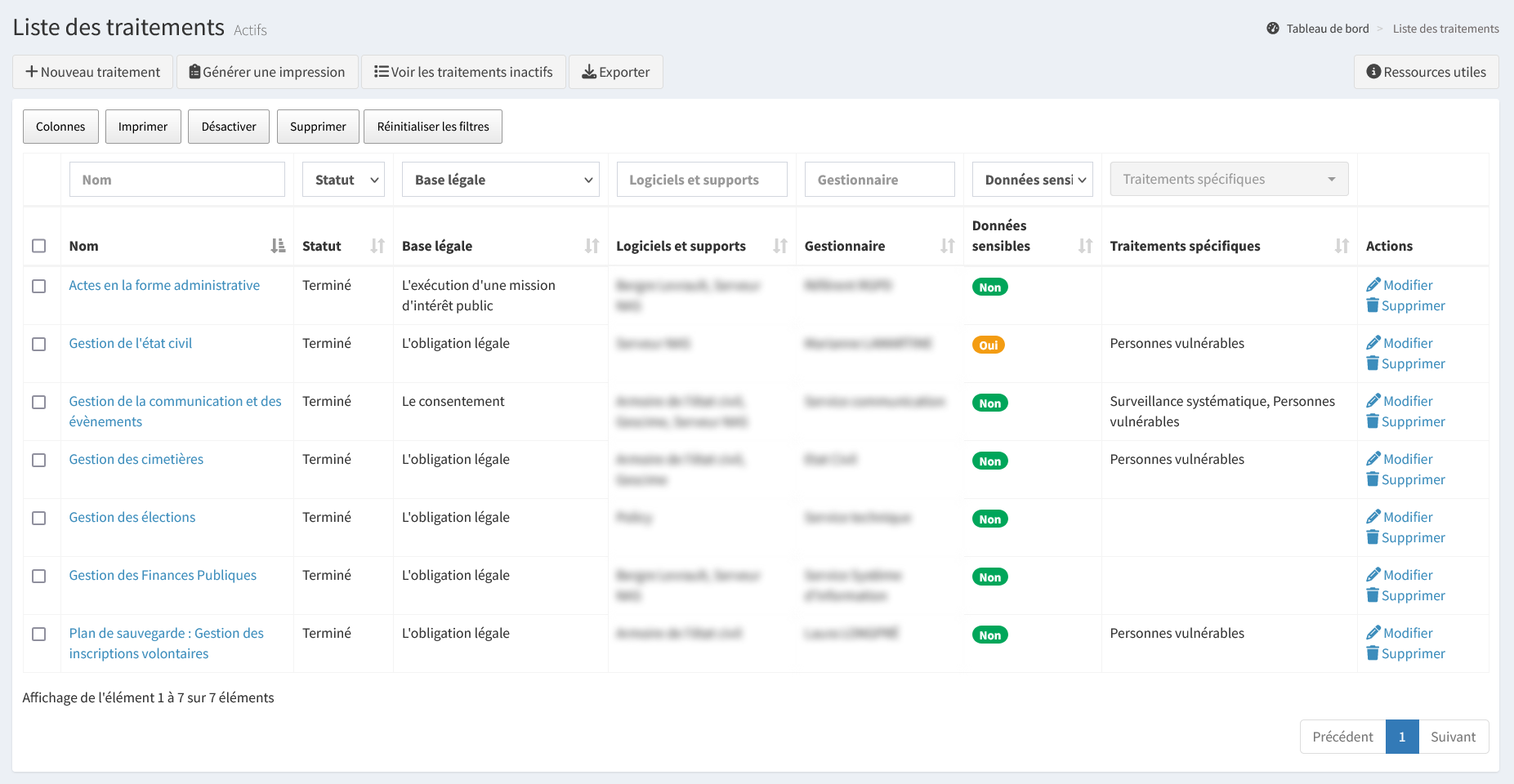Click page 1 in pagination
Image resolution: width=1514 pixels, height=784 pixels.
coord(1402,737)
